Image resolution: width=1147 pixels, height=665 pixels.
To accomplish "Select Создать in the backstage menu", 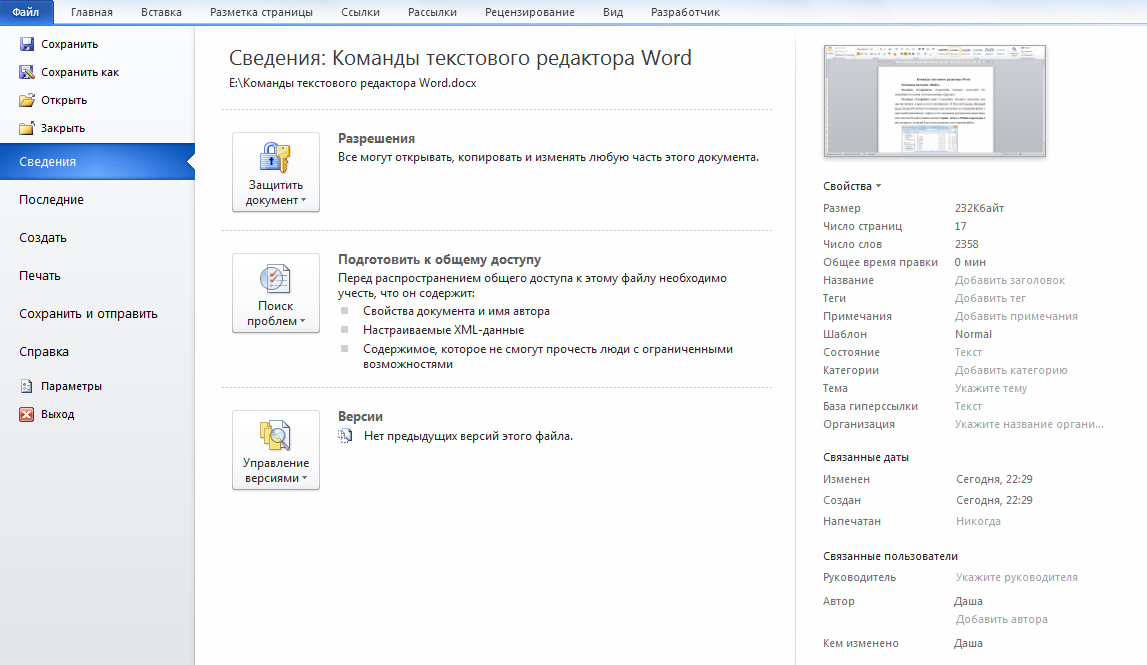I will [97, 238].
